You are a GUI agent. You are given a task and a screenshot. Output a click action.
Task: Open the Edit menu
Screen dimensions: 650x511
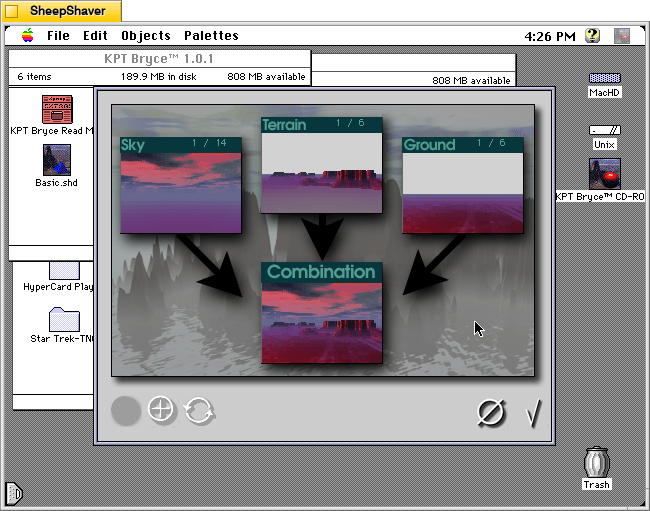[x=95, y=36]
